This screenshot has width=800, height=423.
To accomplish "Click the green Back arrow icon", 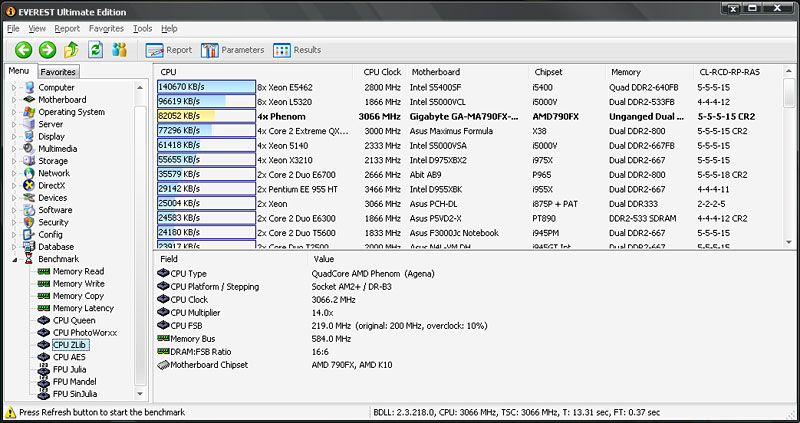I will click(x=23, y=49).
